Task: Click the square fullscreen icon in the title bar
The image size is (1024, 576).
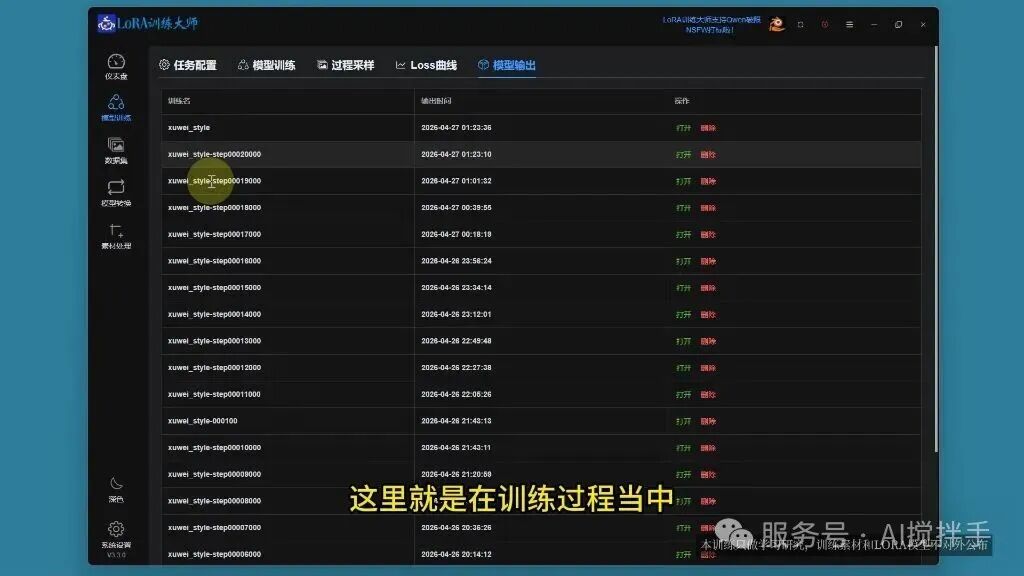Action: pos(801,25)
